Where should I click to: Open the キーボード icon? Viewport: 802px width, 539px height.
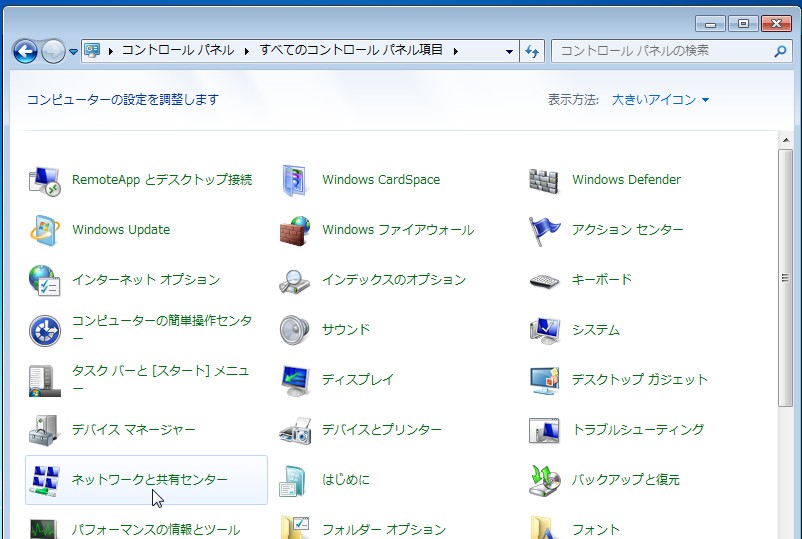point(544,281)
